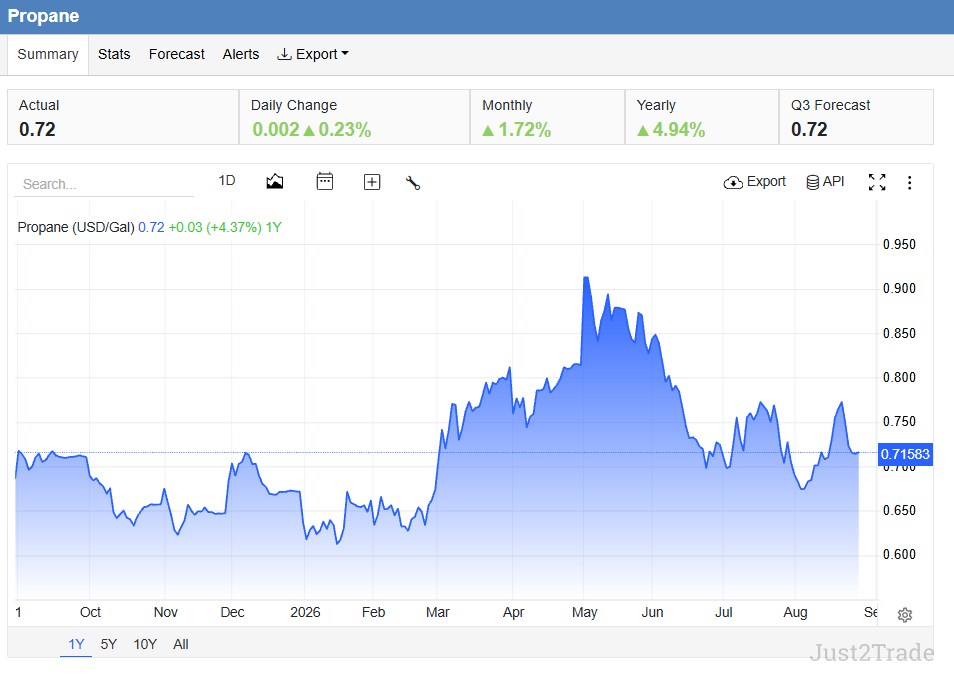The width and height of the screenshot is (954, 681).
Task: Open the Alerts tab
Action: pos(241,54)
